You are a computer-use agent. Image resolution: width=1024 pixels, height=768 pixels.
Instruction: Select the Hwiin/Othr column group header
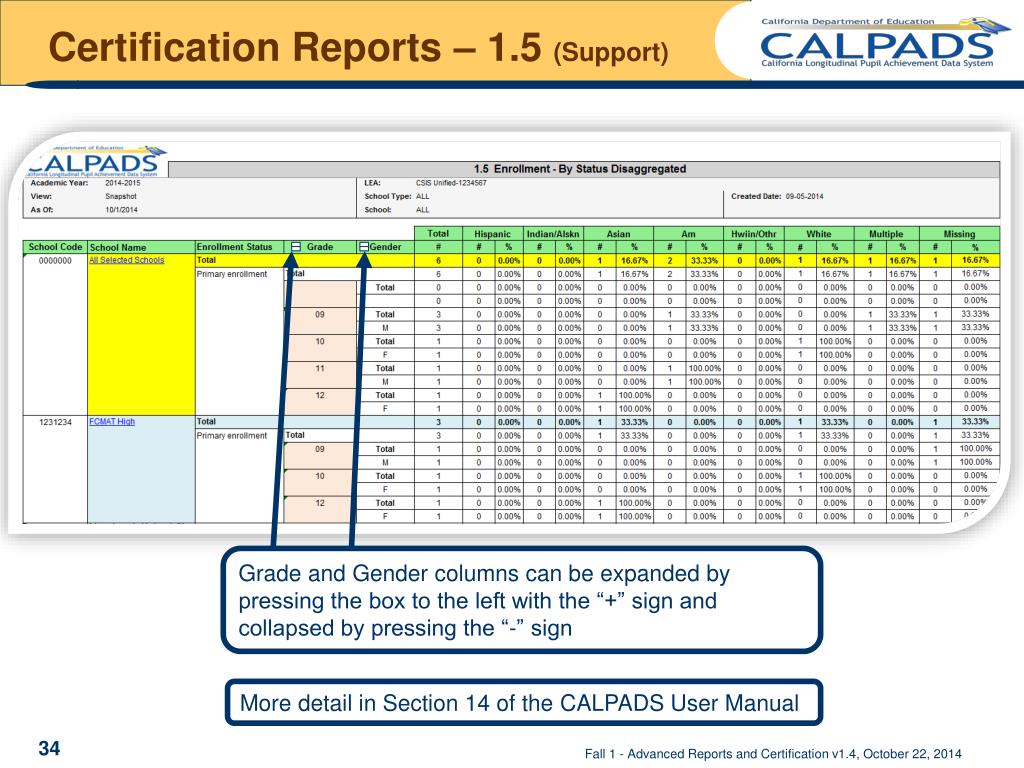coord(754,234)
